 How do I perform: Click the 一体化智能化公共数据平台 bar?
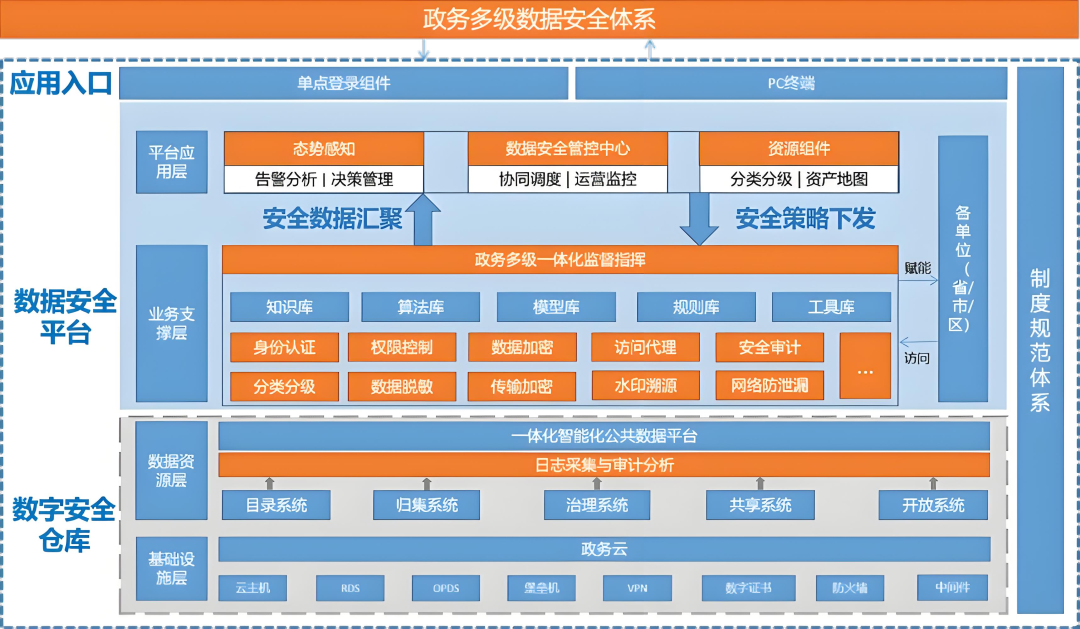click(x=604, y=436)
